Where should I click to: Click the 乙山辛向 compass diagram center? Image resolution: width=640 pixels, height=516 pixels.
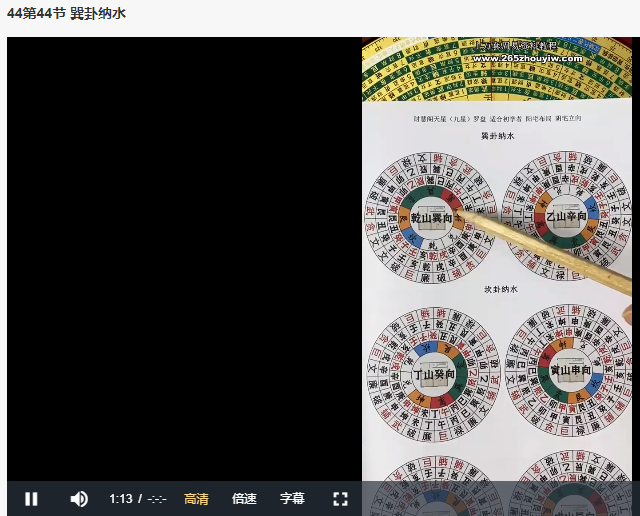click(566, 217)
